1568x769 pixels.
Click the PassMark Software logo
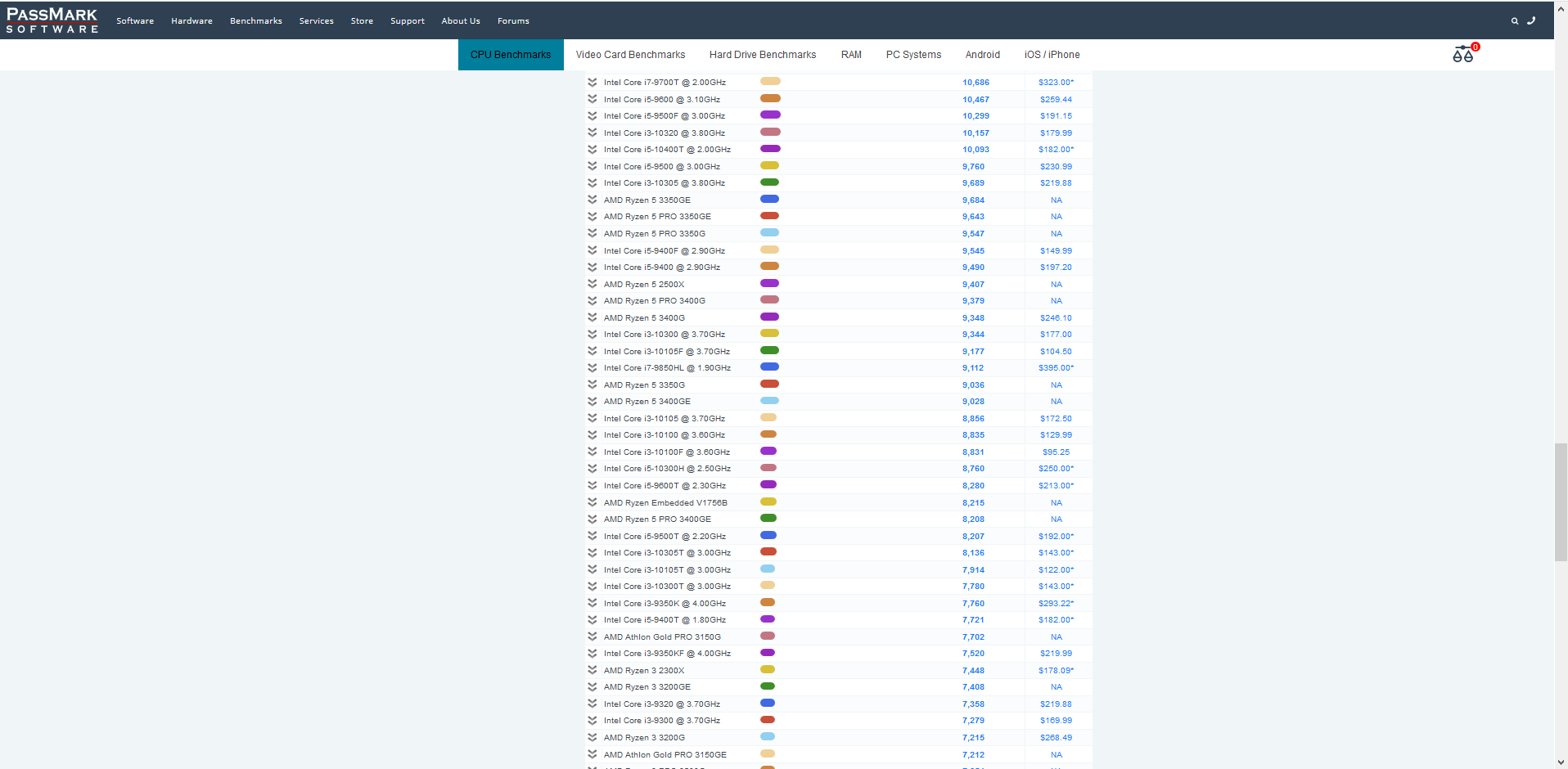pyautogui.click(x=52, y=20)
